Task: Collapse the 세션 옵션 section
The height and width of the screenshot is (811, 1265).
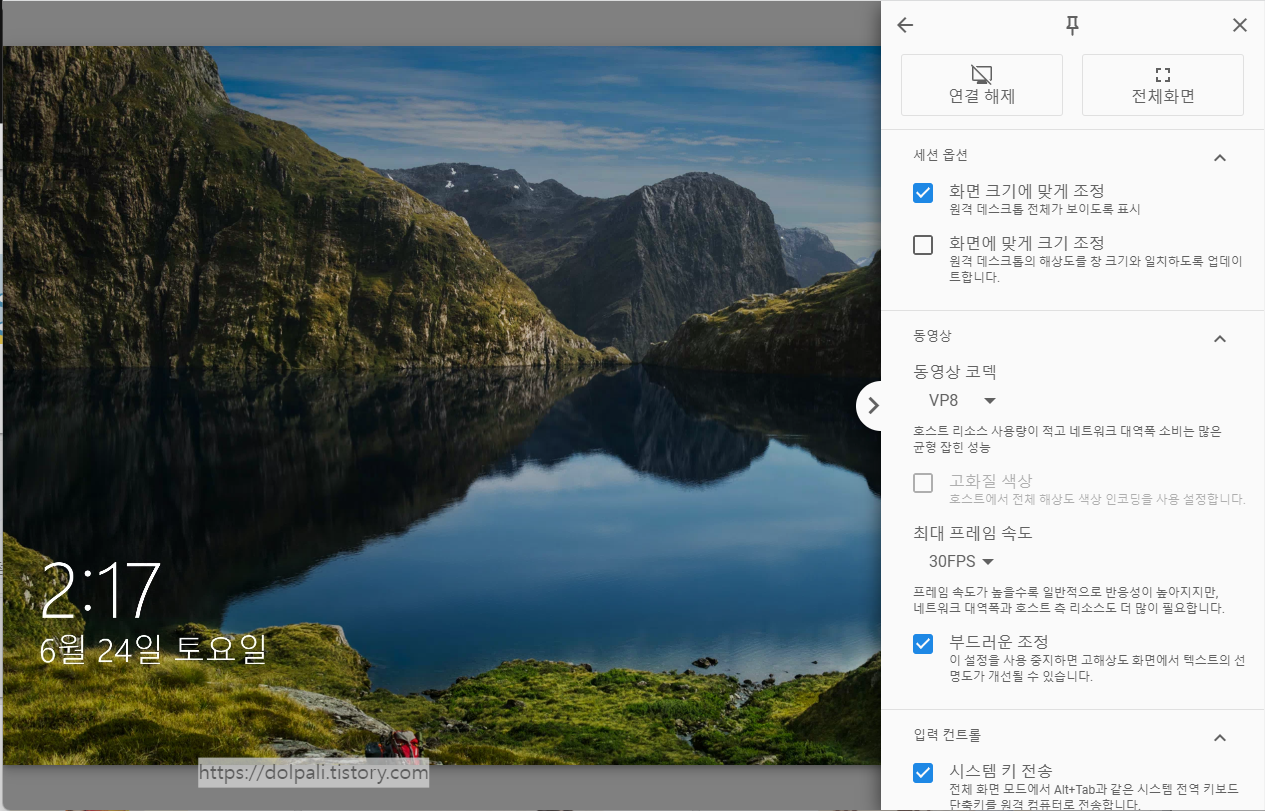Action: point(1219,157)
